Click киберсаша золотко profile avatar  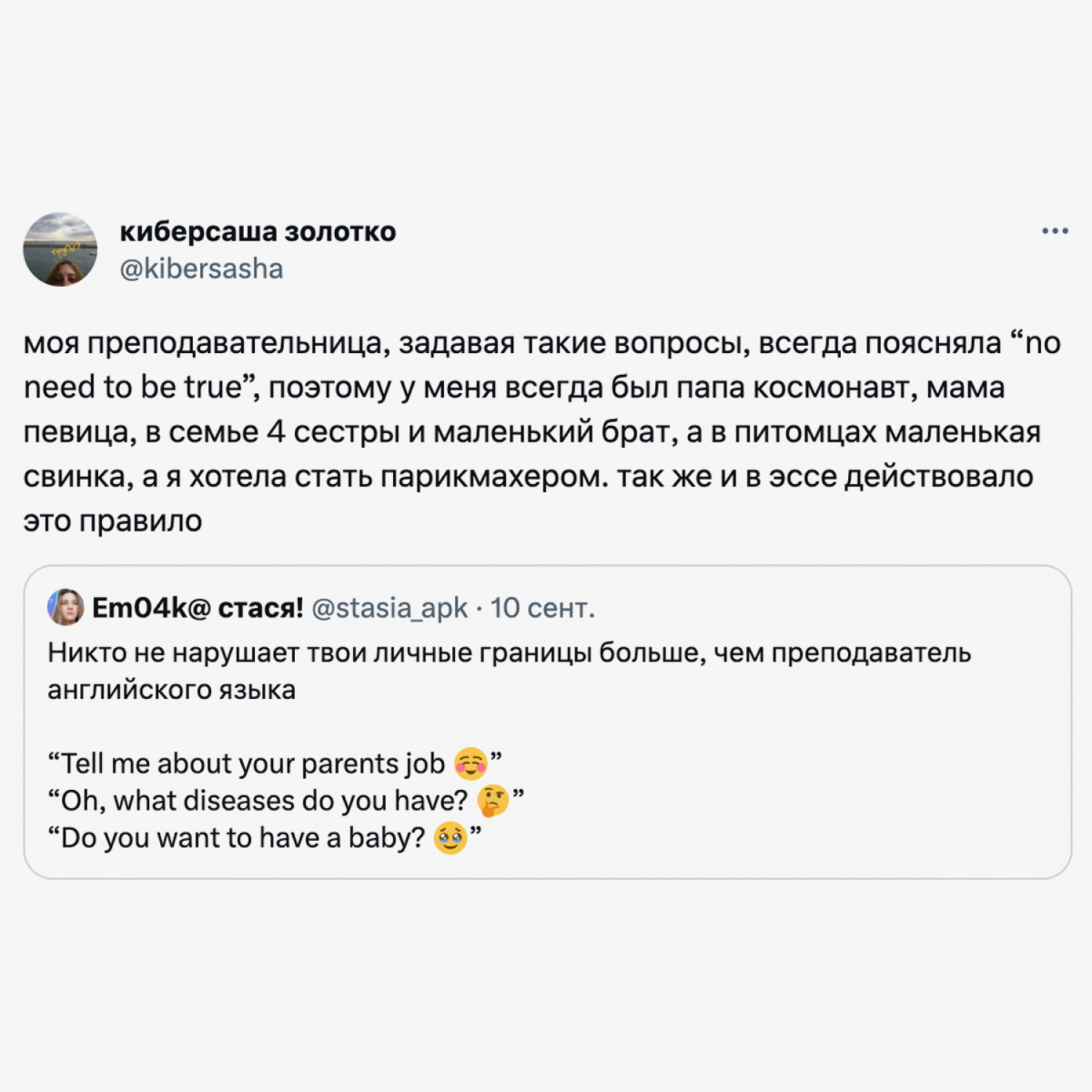coord(60,249)
